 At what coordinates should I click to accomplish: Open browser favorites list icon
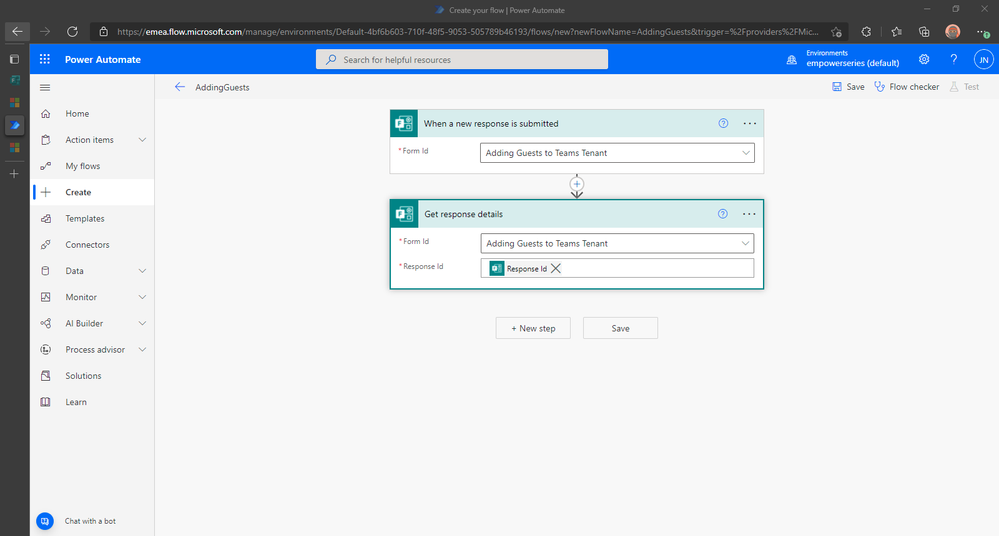tap(896, 31)
